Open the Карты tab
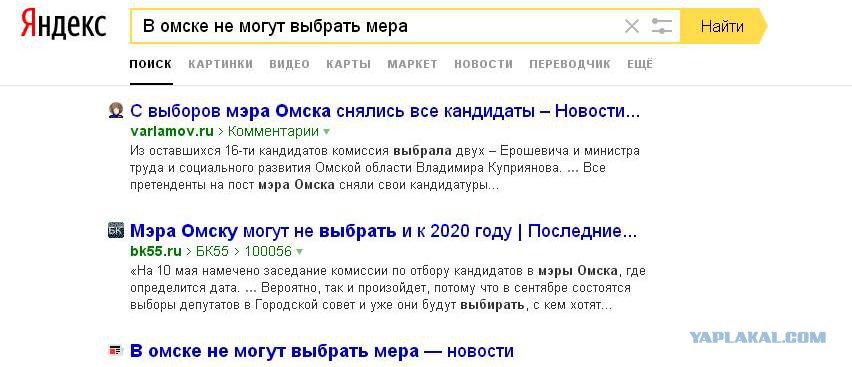 pos(348,64)
